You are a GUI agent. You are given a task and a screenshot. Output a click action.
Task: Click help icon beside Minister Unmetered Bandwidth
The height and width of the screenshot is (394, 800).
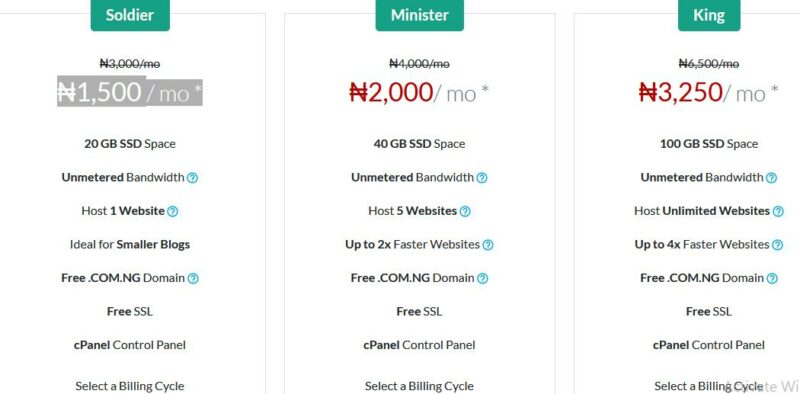(x=482, y=178)
